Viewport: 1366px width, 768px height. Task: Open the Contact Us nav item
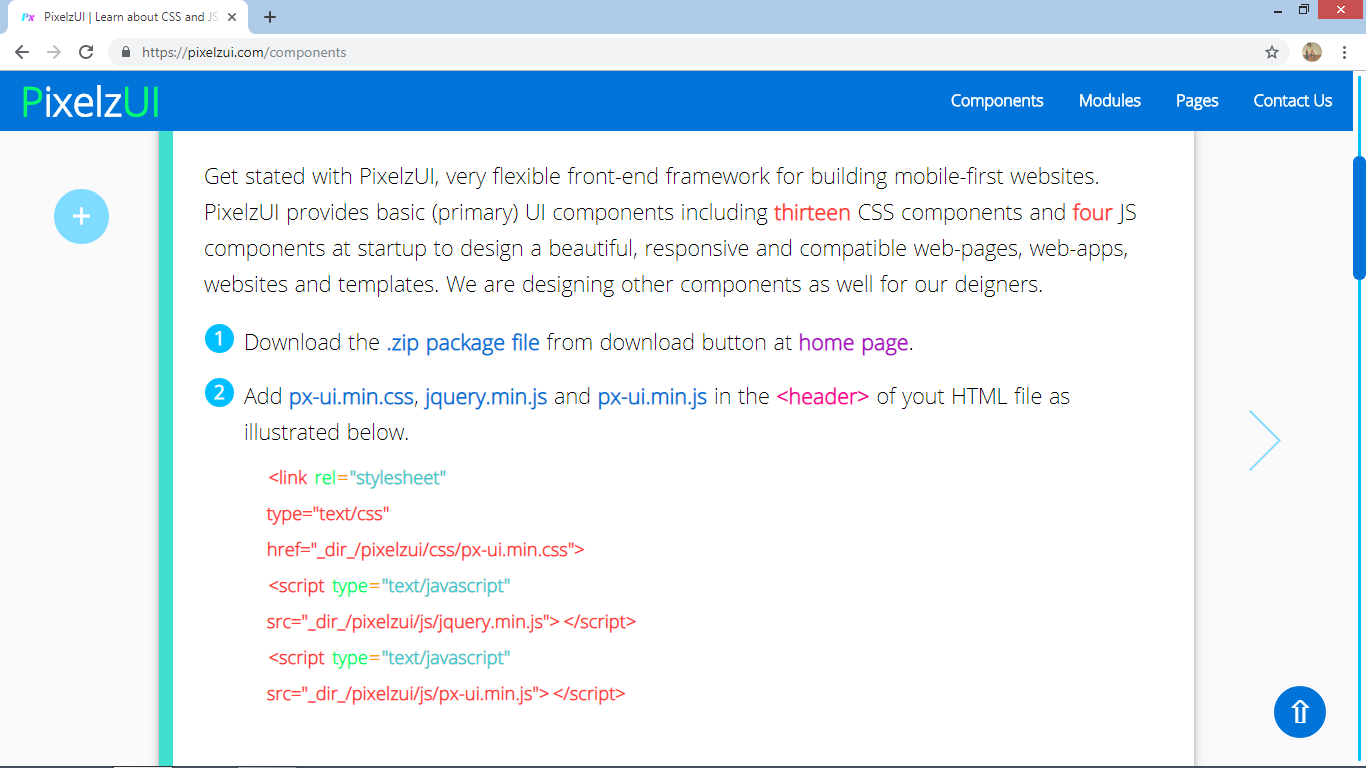[1293, 101]
